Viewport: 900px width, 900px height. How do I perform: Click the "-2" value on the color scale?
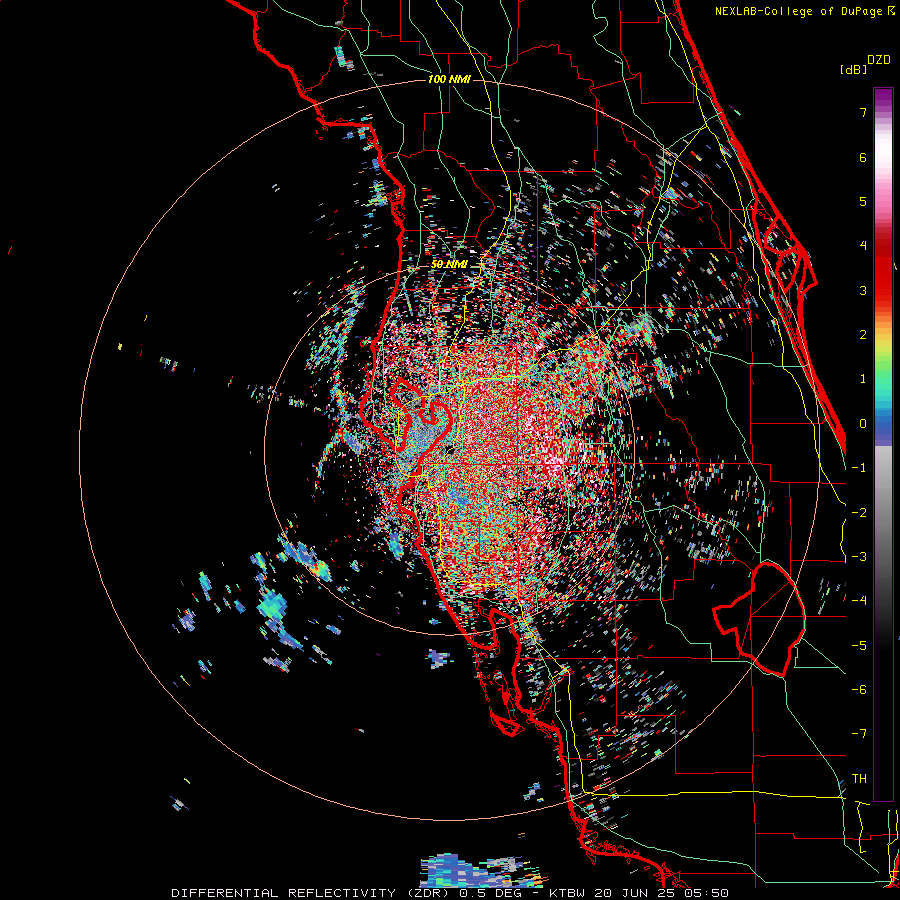pyautogui.click(x=859, y=512)
